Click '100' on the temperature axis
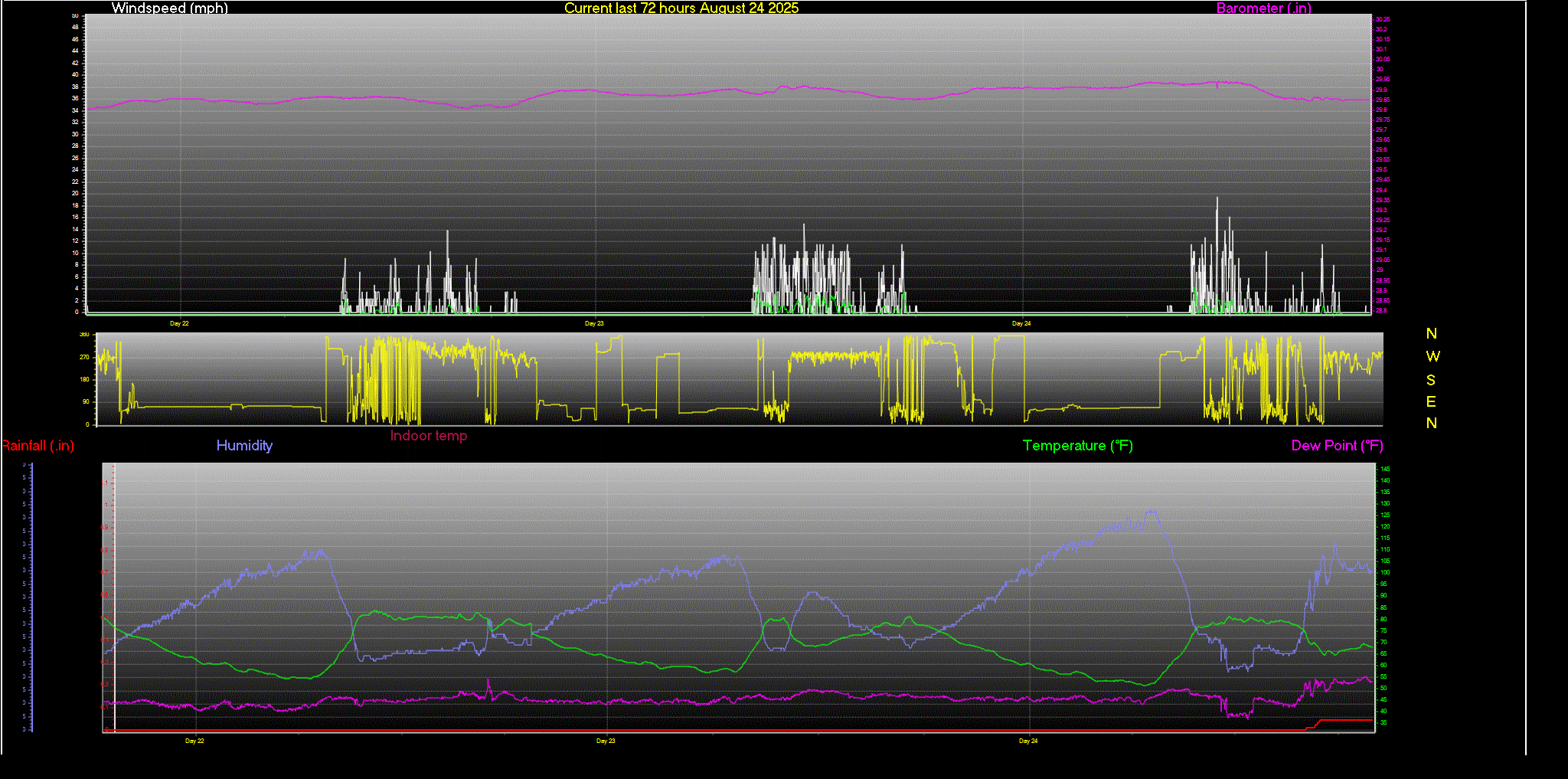The width and height of the screenshot is (1568, 779). point(1386,572)
